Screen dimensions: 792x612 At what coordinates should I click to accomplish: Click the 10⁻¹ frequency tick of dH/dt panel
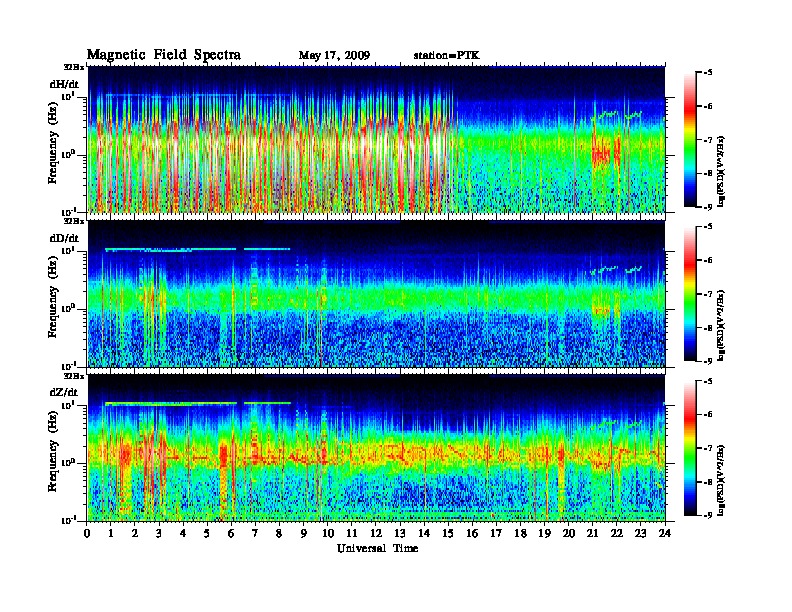click(68, 211)
